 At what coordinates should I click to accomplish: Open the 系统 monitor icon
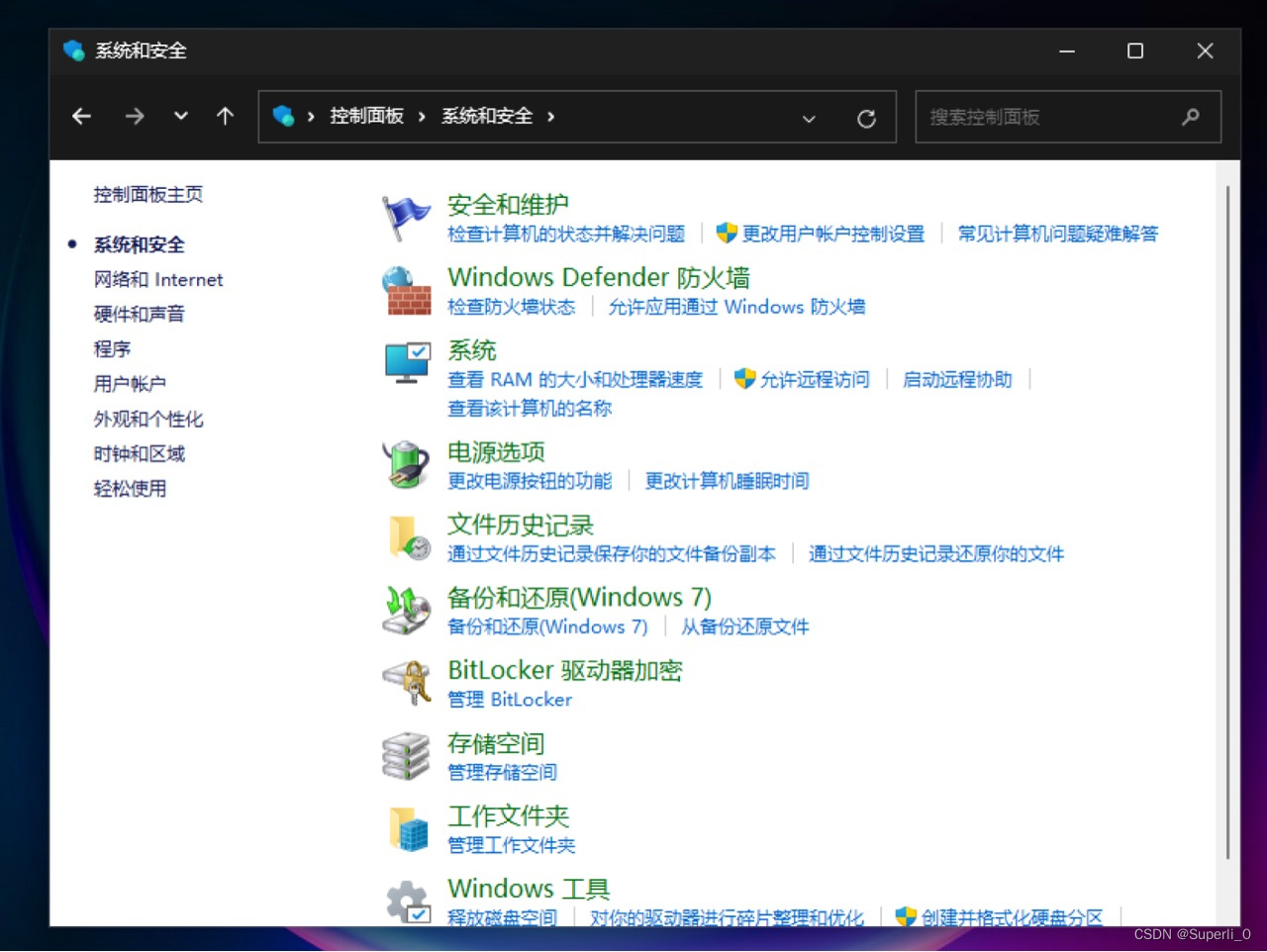pos(407,363)
